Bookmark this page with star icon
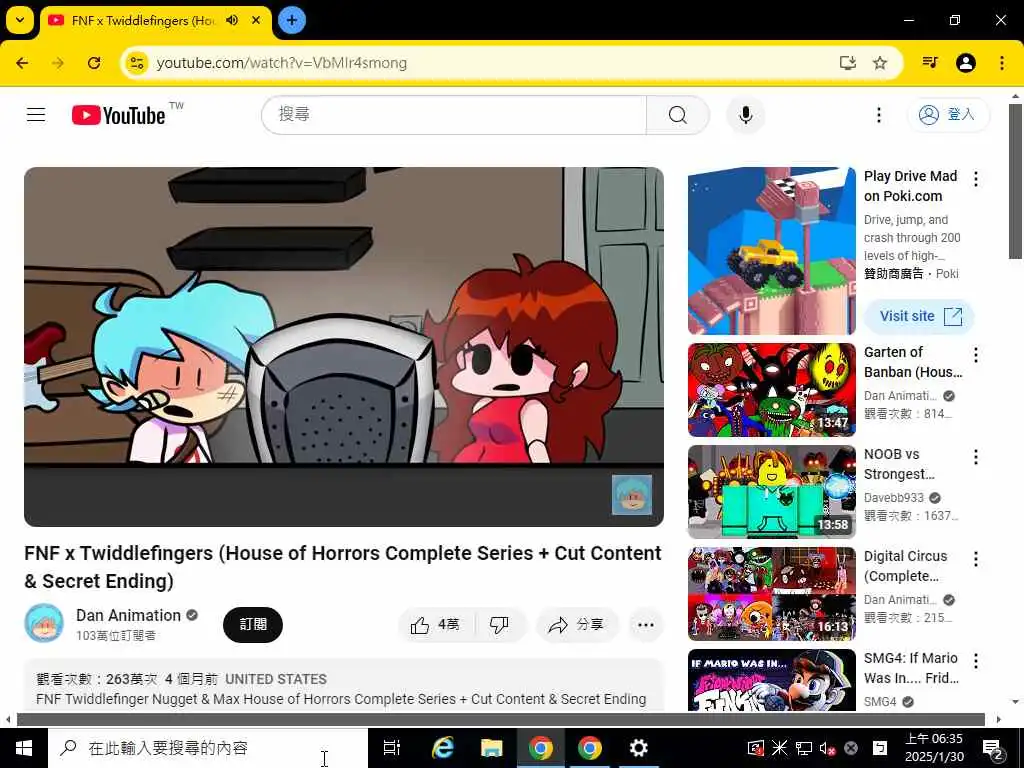Viewport: 1024px width, 768px height. tap(880, 63)
